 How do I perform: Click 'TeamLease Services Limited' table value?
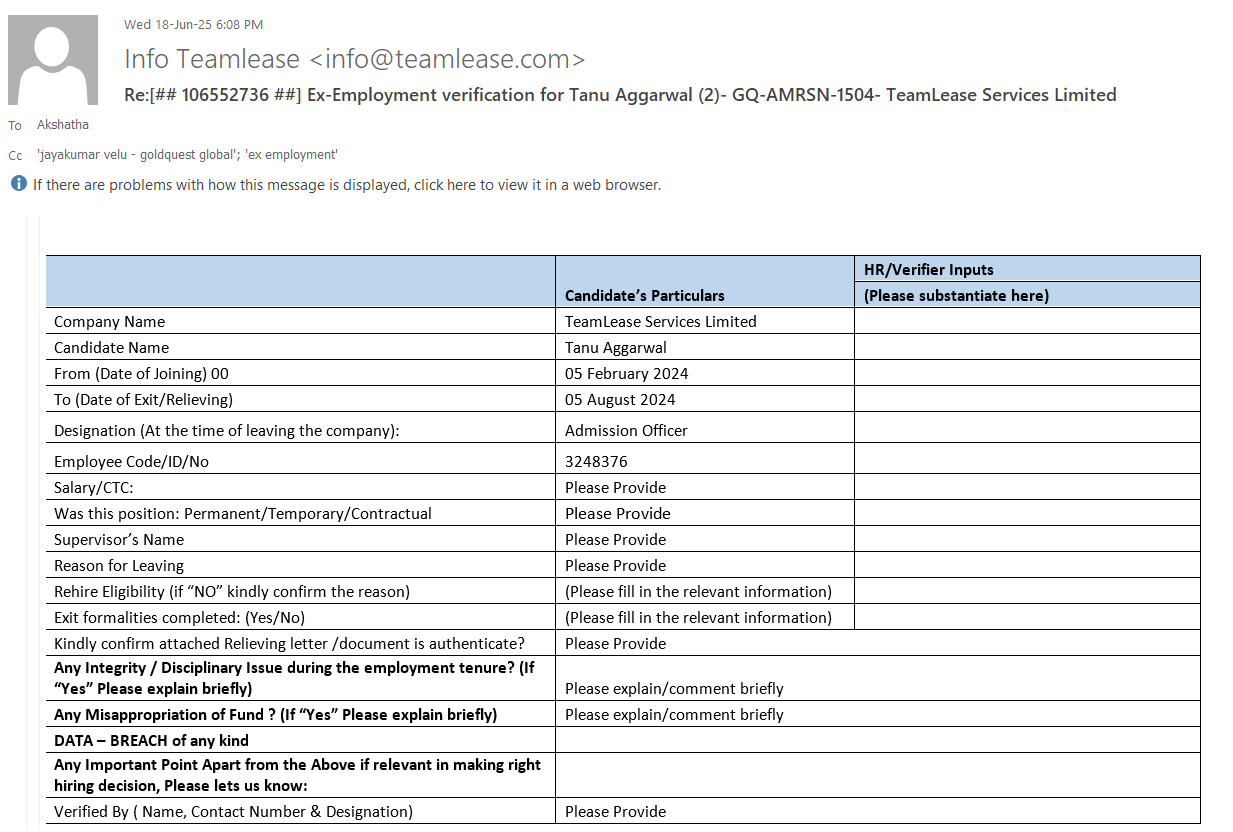tap(661, 321)
